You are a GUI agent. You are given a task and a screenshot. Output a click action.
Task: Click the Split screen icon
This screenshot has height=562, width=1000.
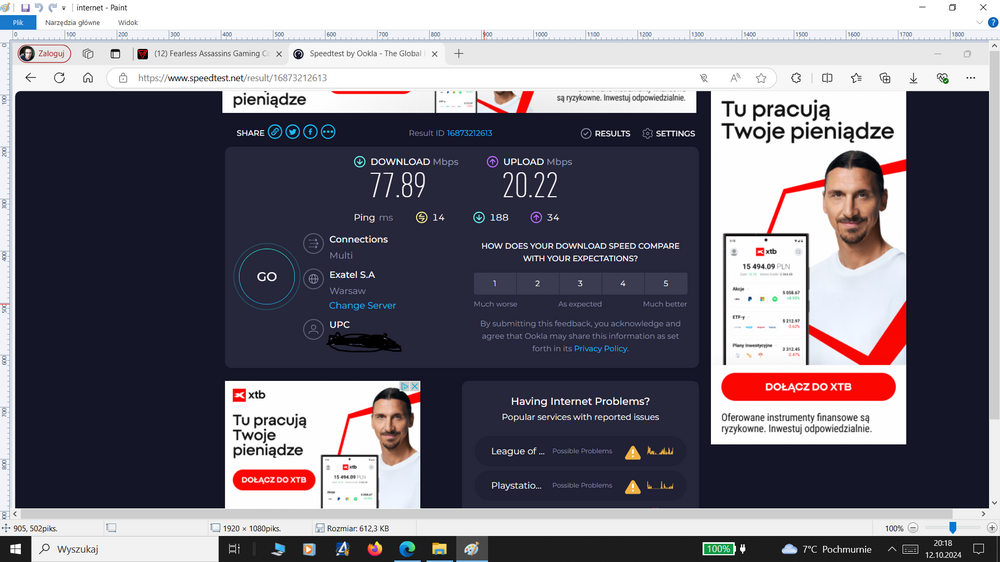click(827, 78)
